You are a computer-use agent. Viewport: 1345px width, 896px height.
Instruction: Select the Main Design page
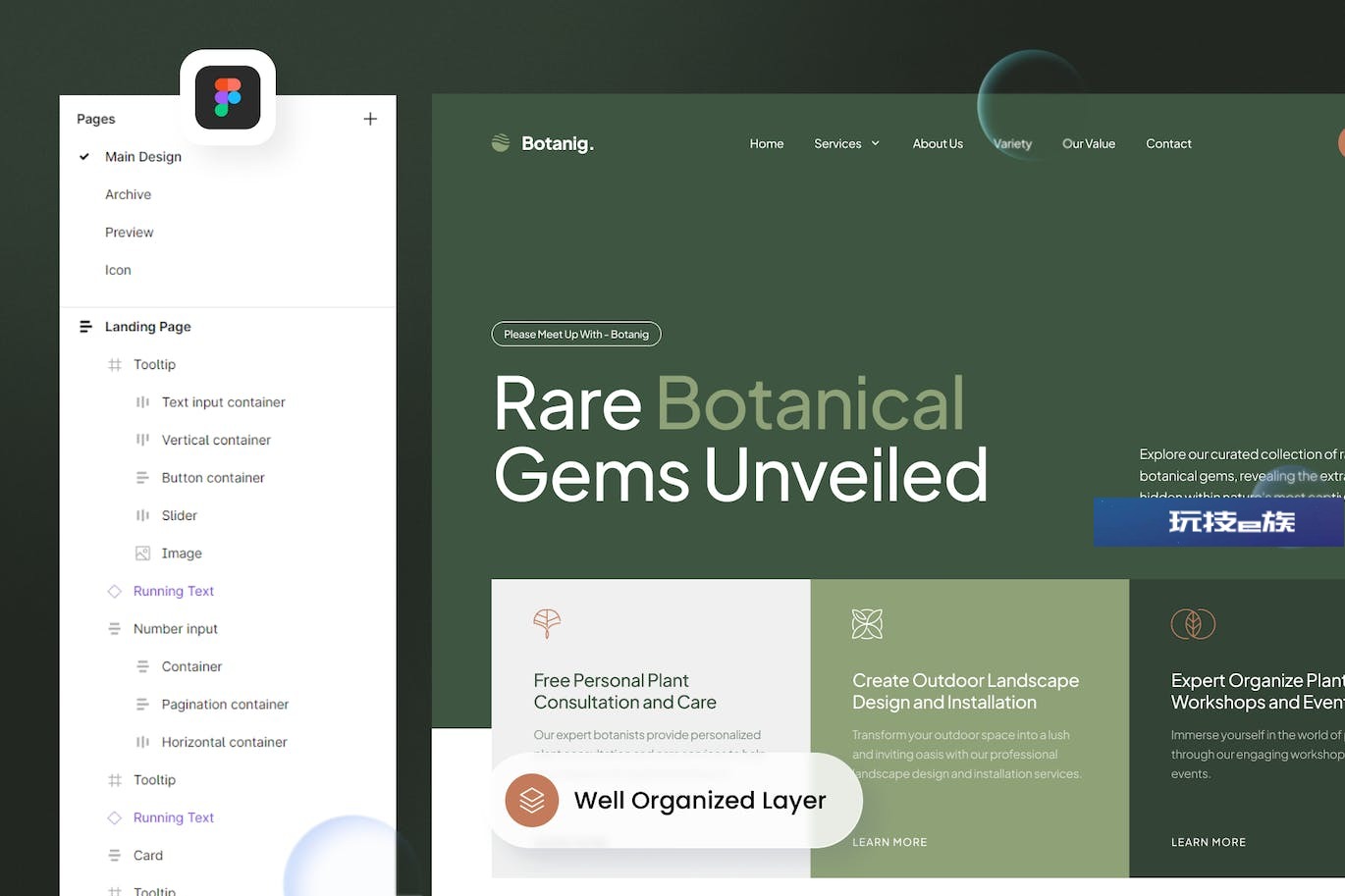click(143, 157)
